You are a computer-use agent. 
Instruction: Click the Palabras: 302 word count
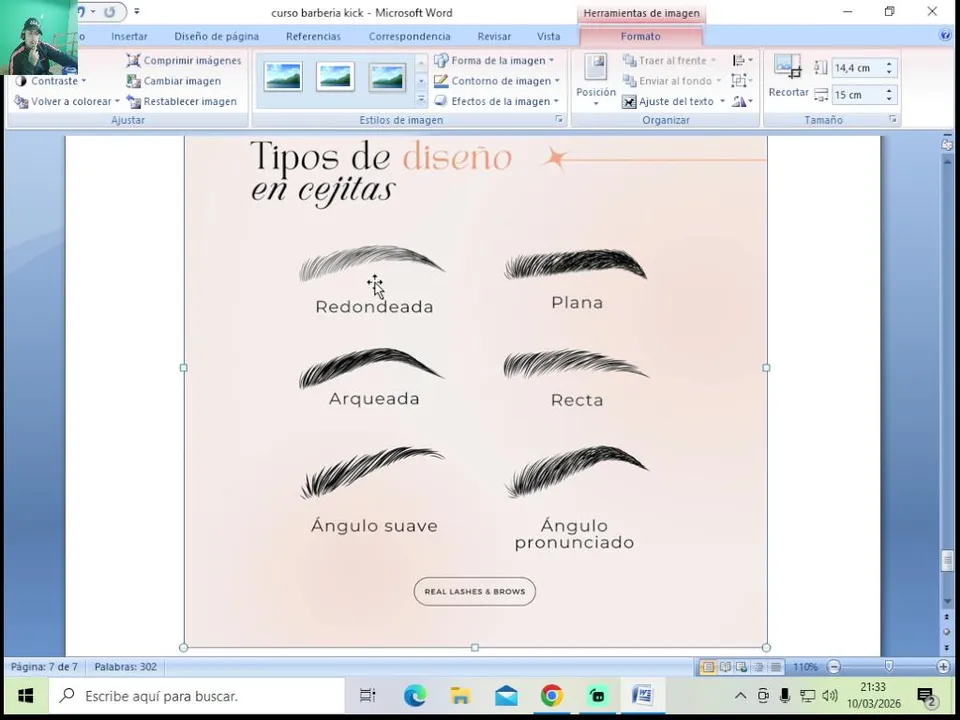[126, 667]
